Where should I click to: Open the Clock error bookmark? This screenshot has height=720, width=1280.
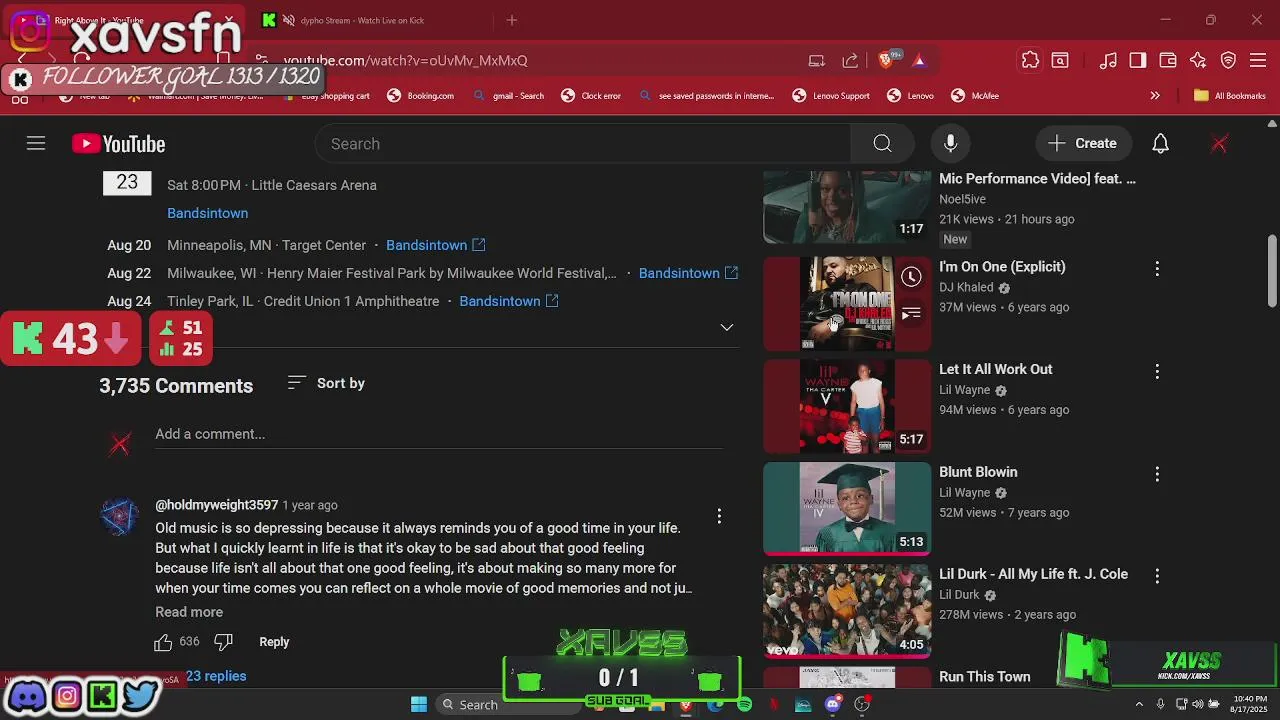click(x=591, y=96)
